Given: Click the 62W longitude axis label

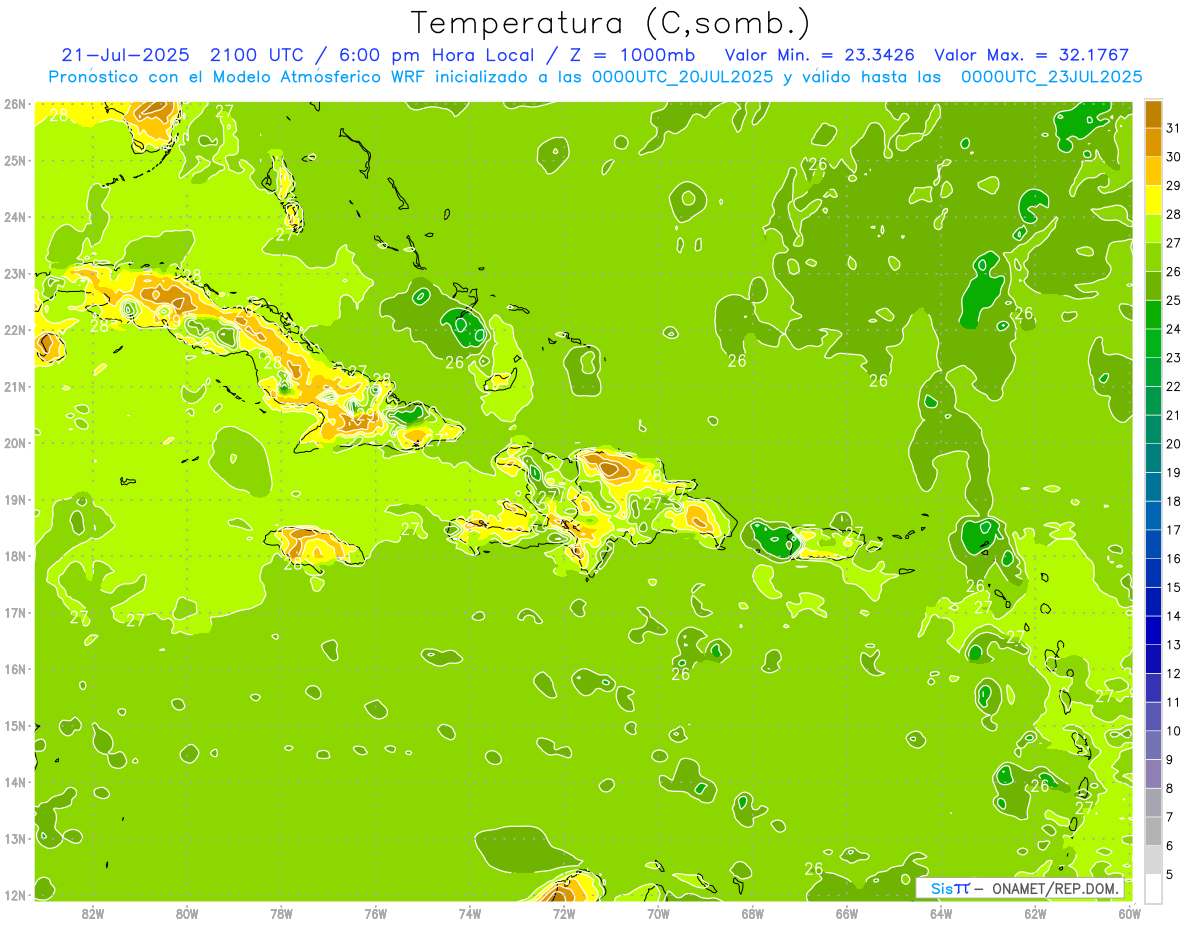Looking at the screenshot, I should pyautogui.click(x=1035, y=912).
